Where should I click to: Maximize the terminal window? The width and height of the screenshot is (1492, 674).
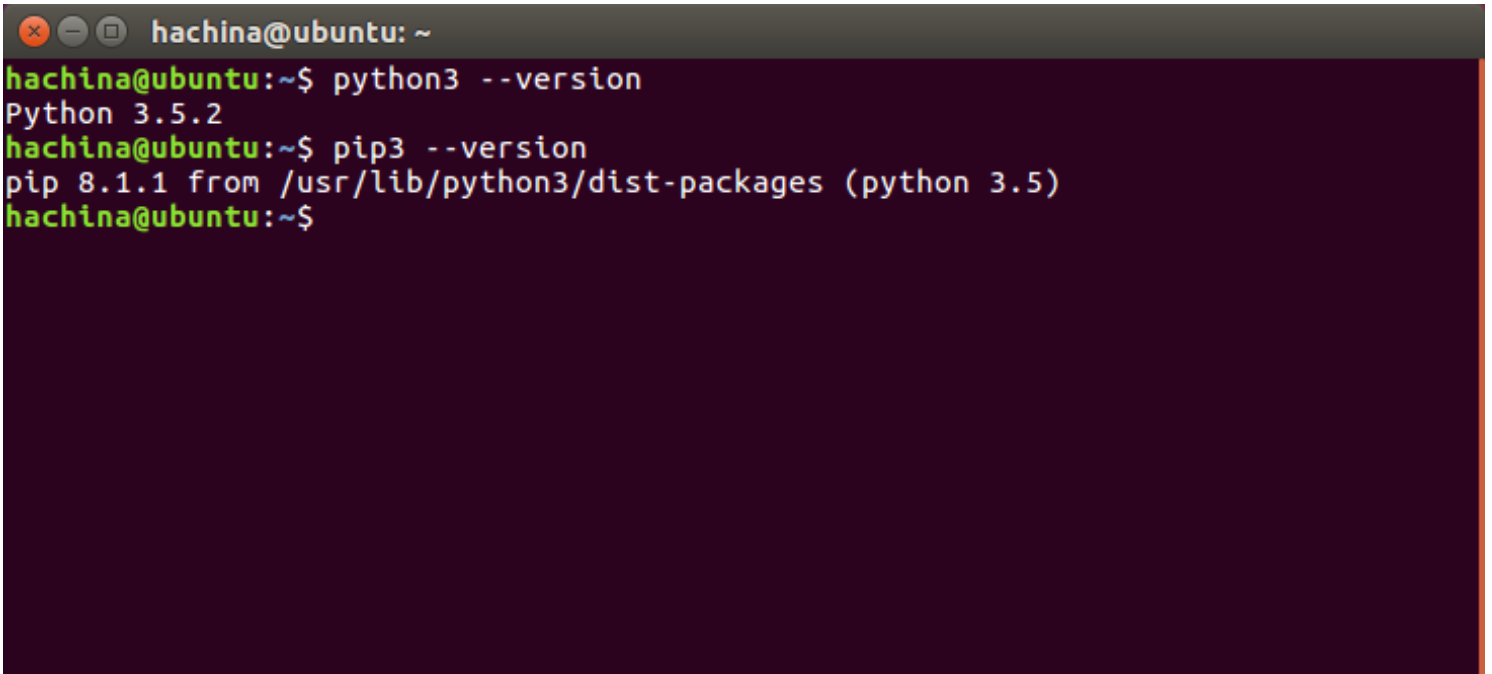click(x=111, y=32)
